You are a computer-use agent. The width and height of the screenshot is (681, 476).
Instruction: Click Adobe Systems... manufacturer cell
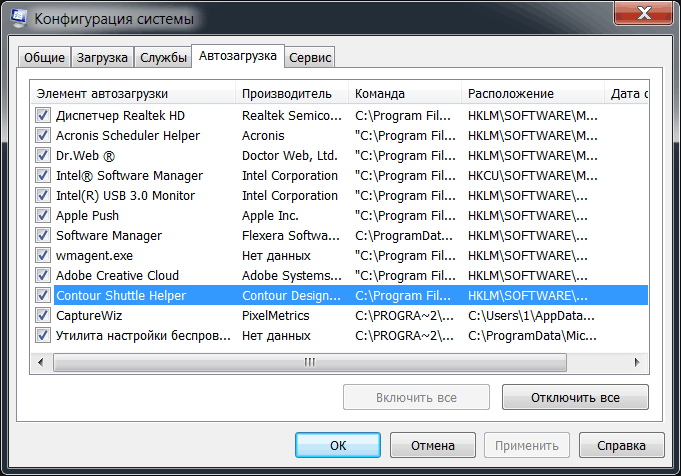point(292,275)
